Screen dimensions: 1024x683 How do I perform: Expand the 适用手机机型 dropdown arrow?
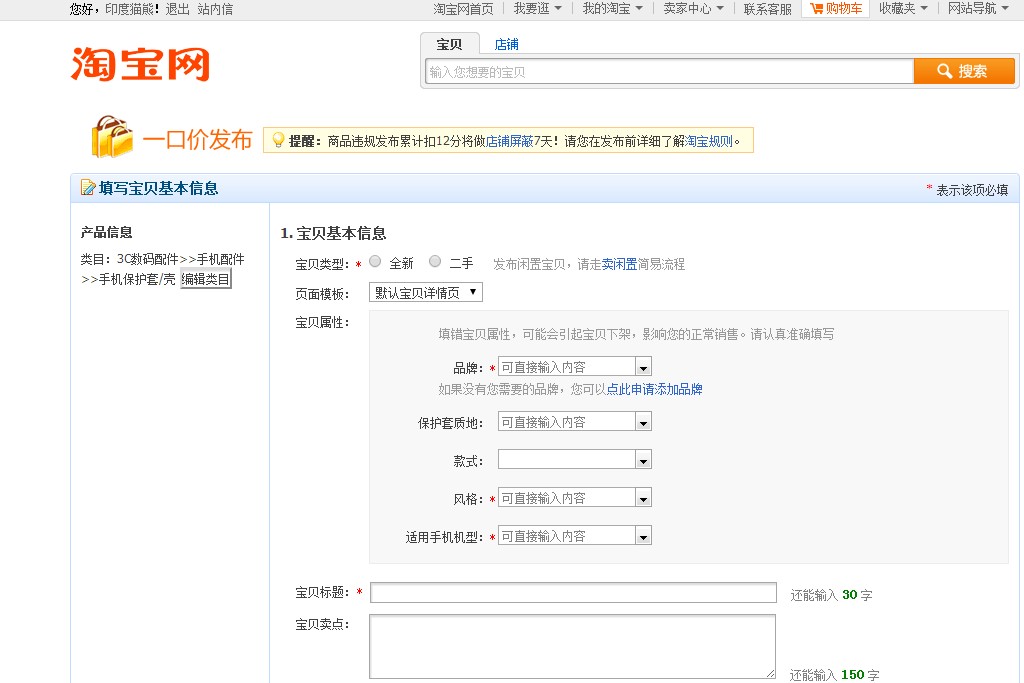point(643,536)
